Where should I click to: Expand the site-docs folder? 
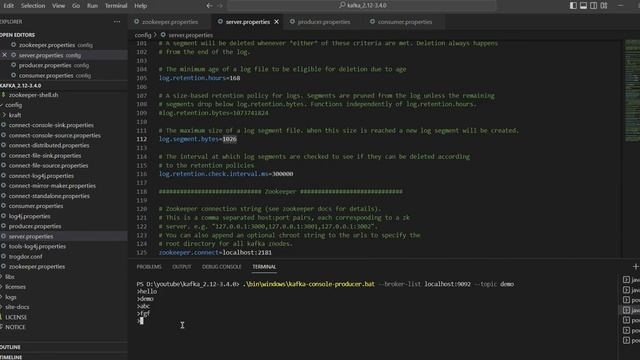17,307
